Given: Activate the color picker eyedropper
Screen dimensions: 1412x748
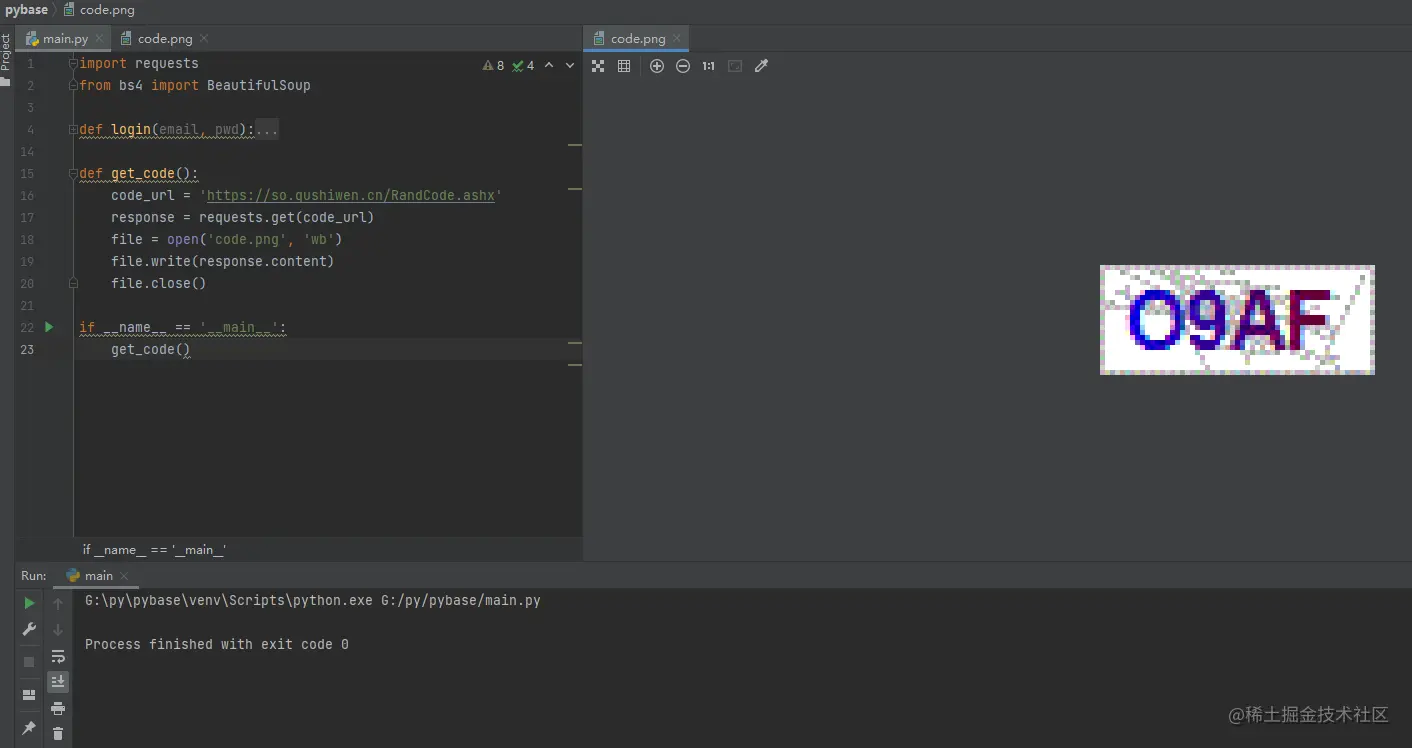Looking at the screenshot, I should coord(761,66).
